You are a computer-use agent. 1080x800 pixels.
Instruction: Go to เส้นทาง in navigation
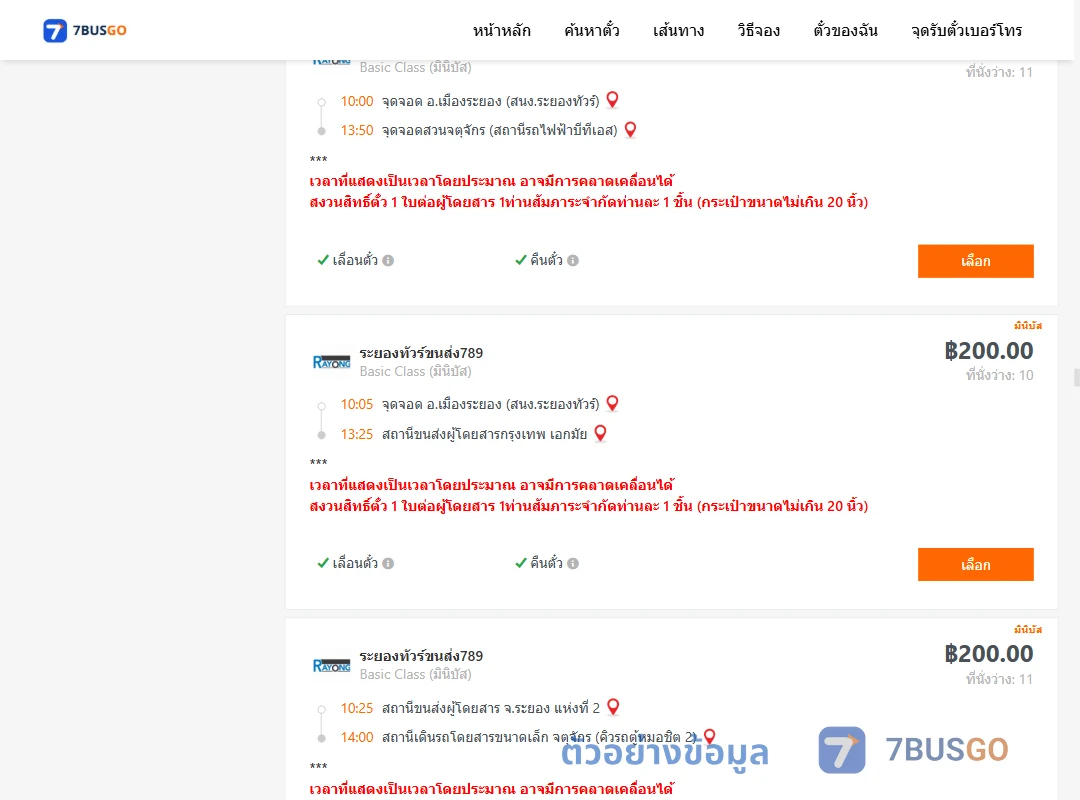(678, 30)
